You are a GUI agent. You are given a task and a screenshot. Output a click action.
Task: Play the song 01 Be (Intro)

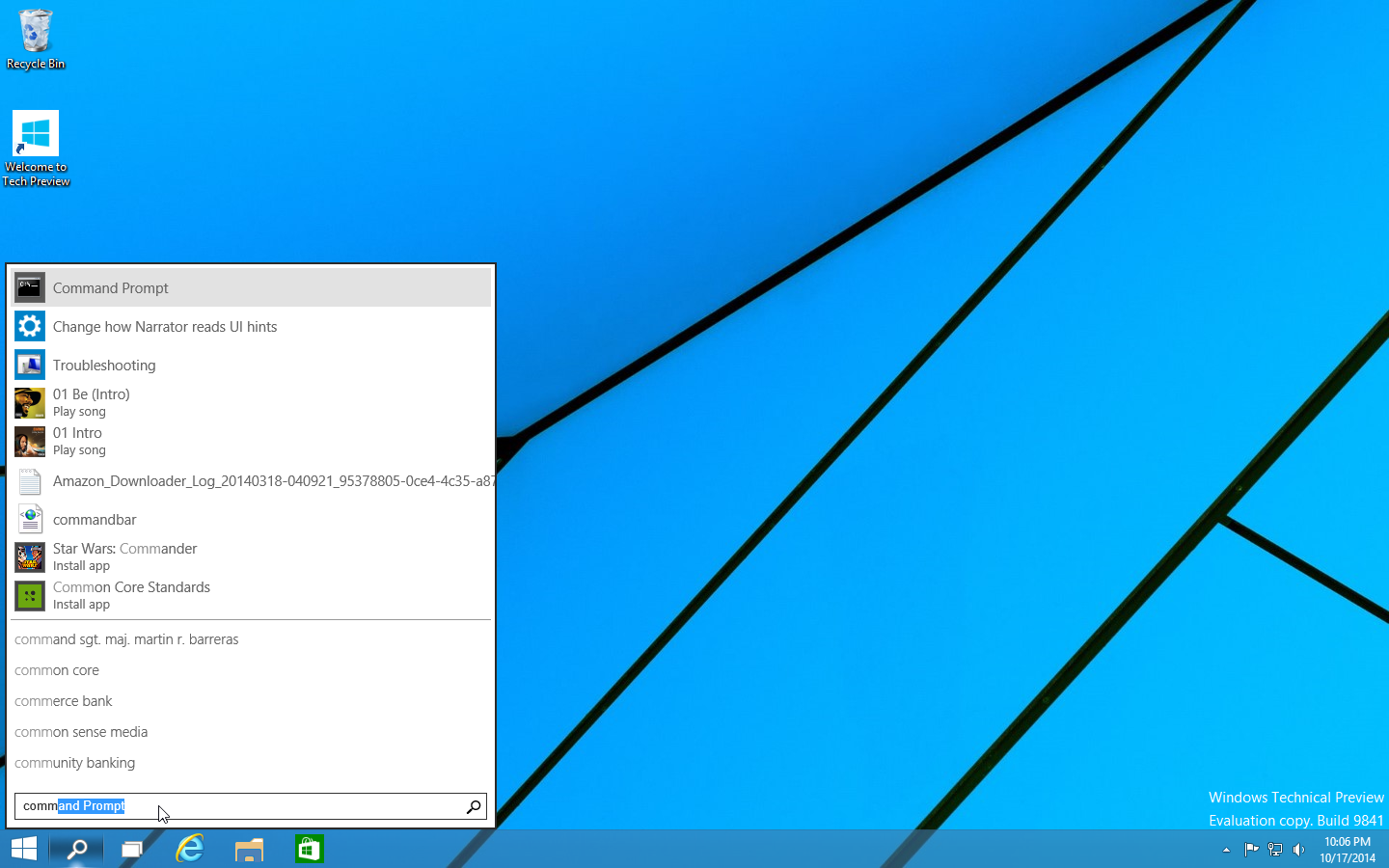click(x=92, y=402)
